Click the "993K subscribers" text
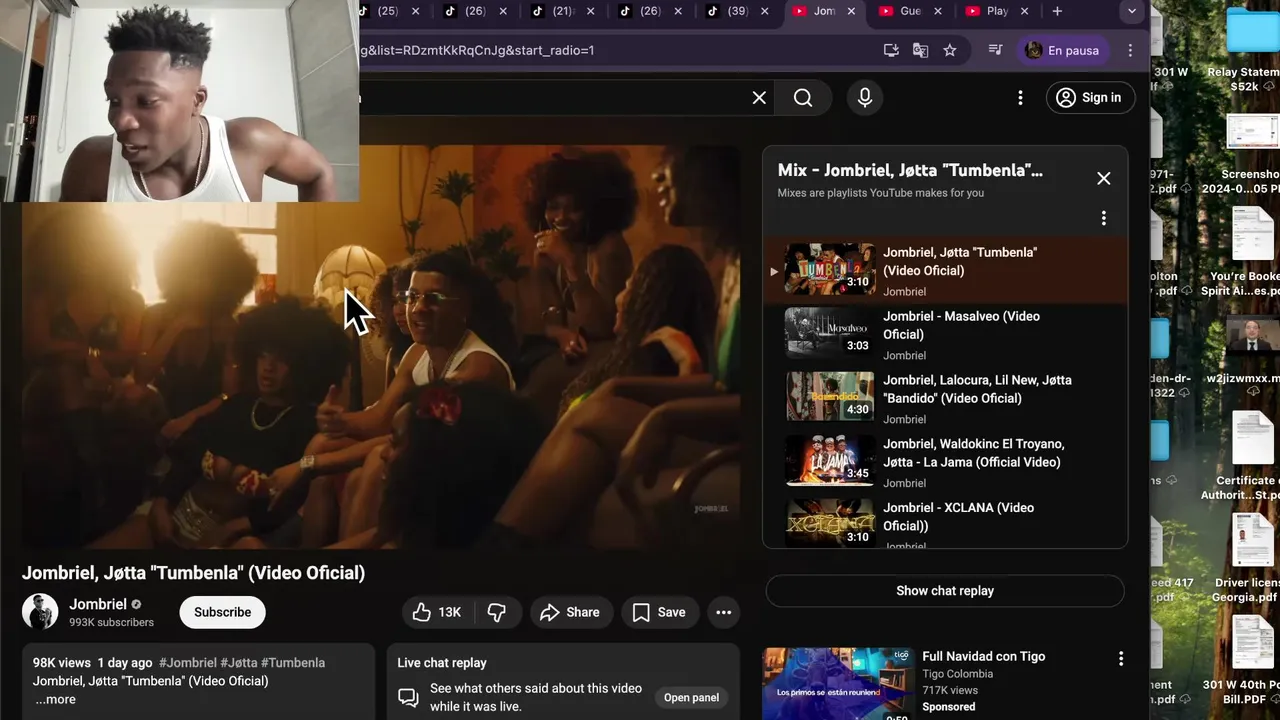The width and height of the screenshot is (1280, 720). (x=111, y=622)
